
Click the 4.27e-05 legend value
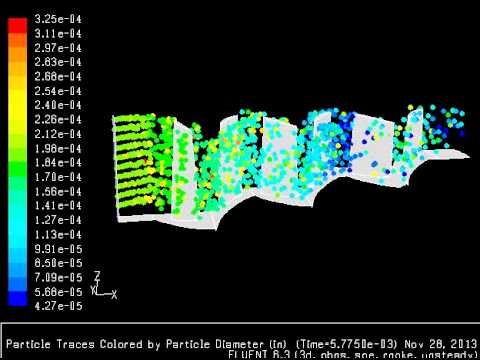[x=58, y=306]
